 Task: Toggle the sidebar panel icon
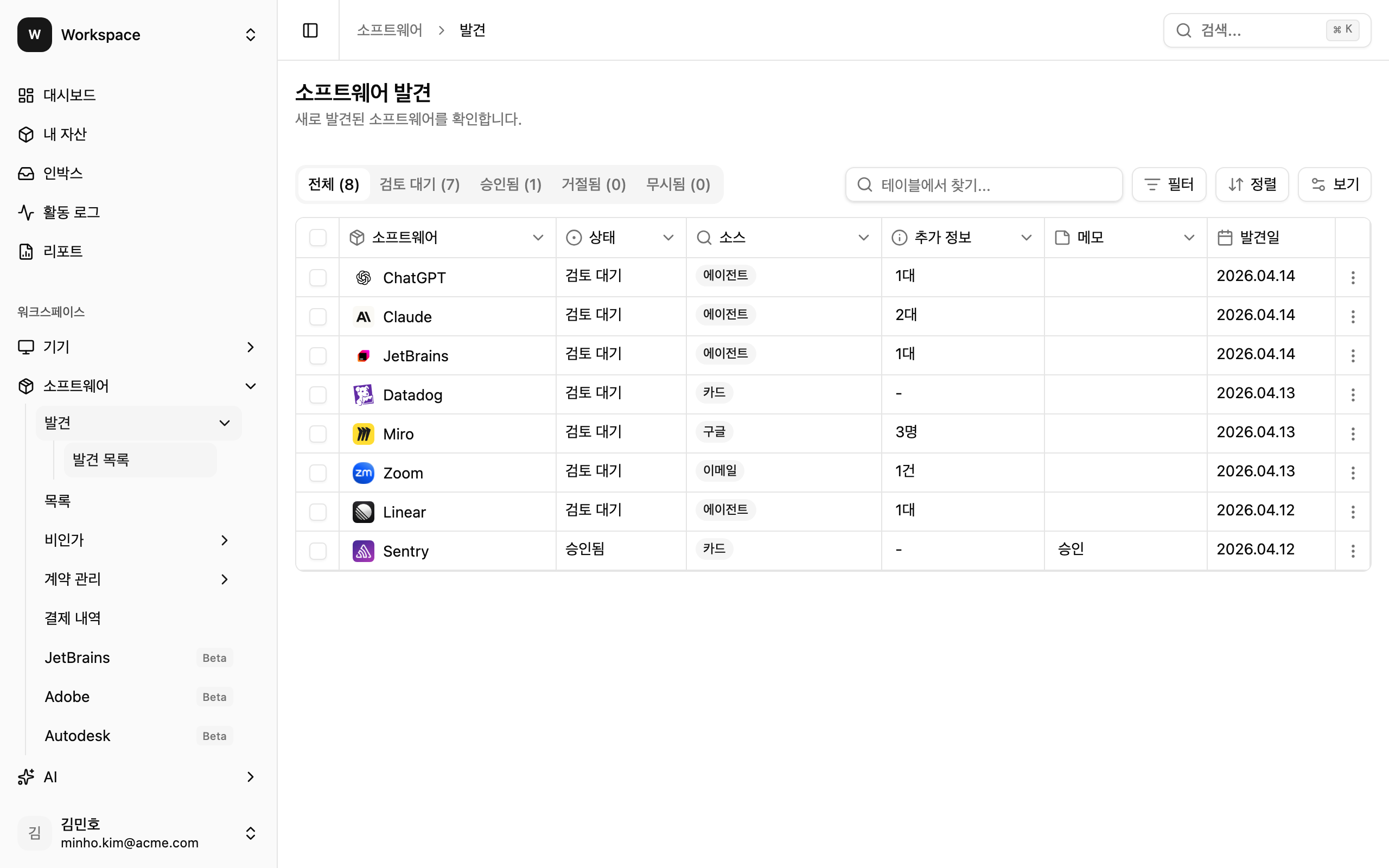[310, 30]
